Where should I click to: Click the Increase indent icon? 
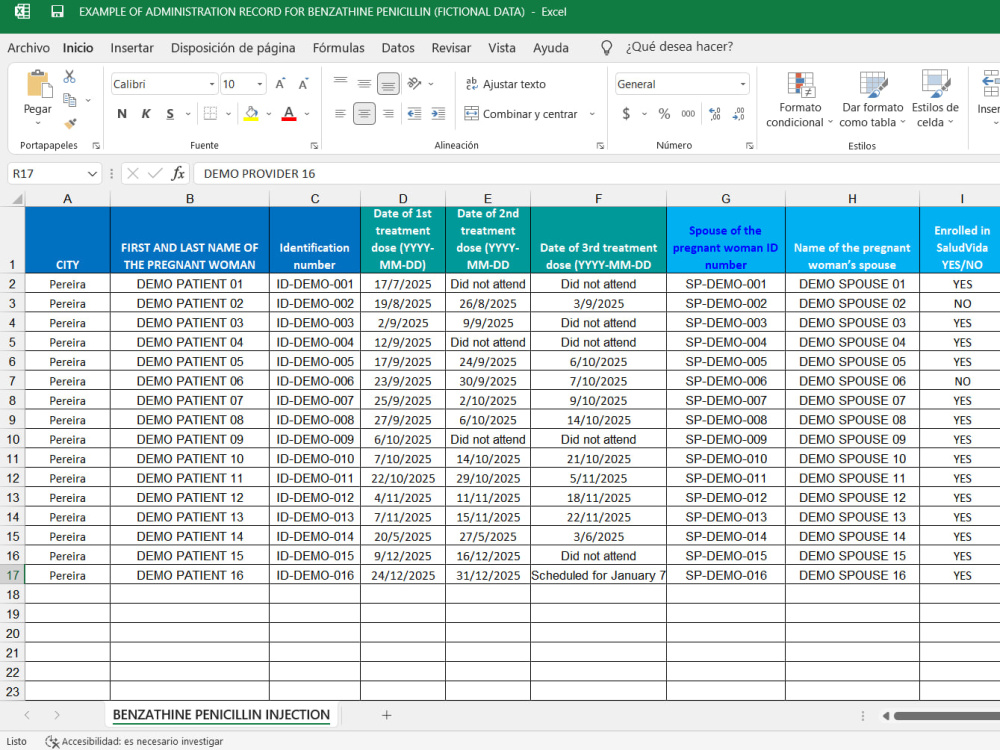point(438,114)
